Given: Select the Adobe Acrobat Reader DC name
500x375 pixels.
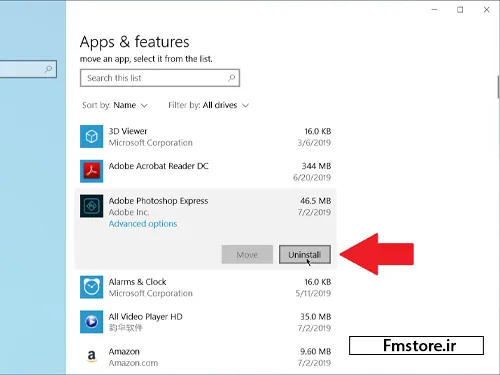Looking at the screenshot, I should 158,166.
